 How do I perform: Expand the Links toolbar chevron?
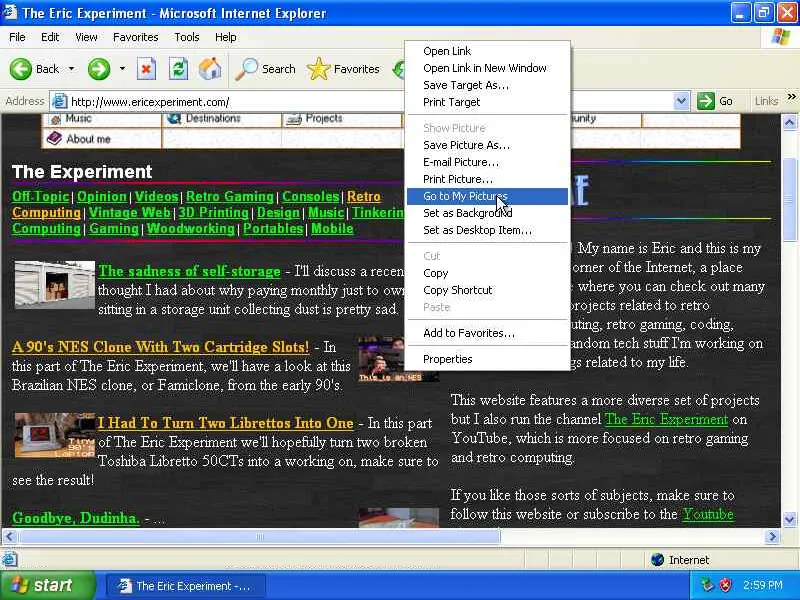791,97
